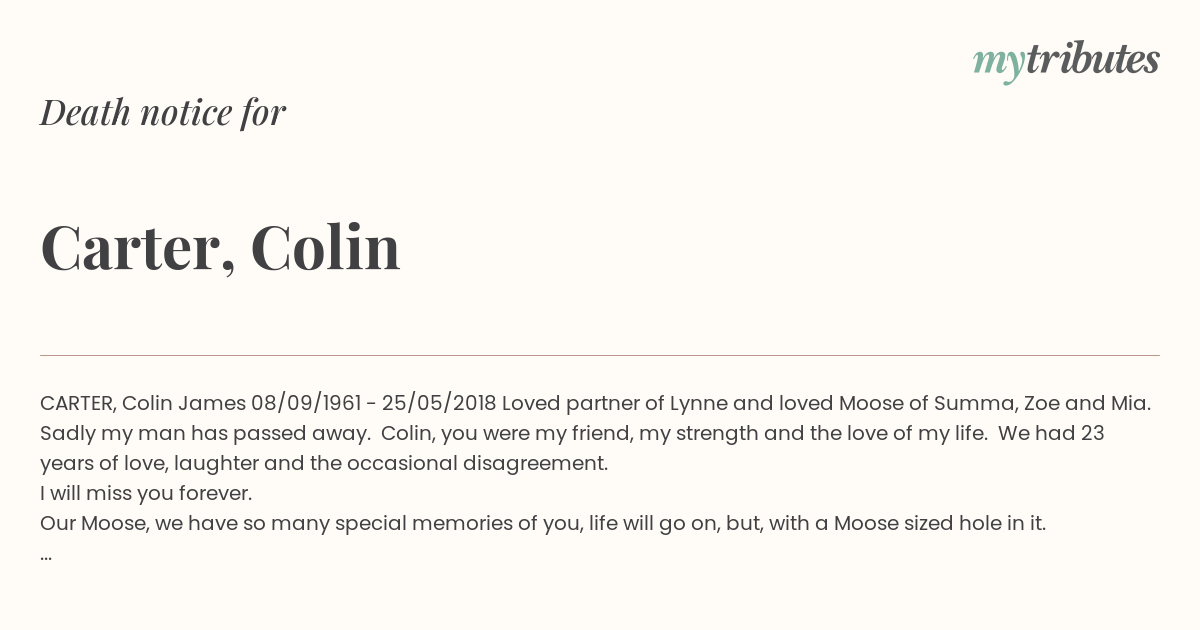Click the 'I will miss you forever.' line
The image size is (1200, 630).
(x=146, y=493)
